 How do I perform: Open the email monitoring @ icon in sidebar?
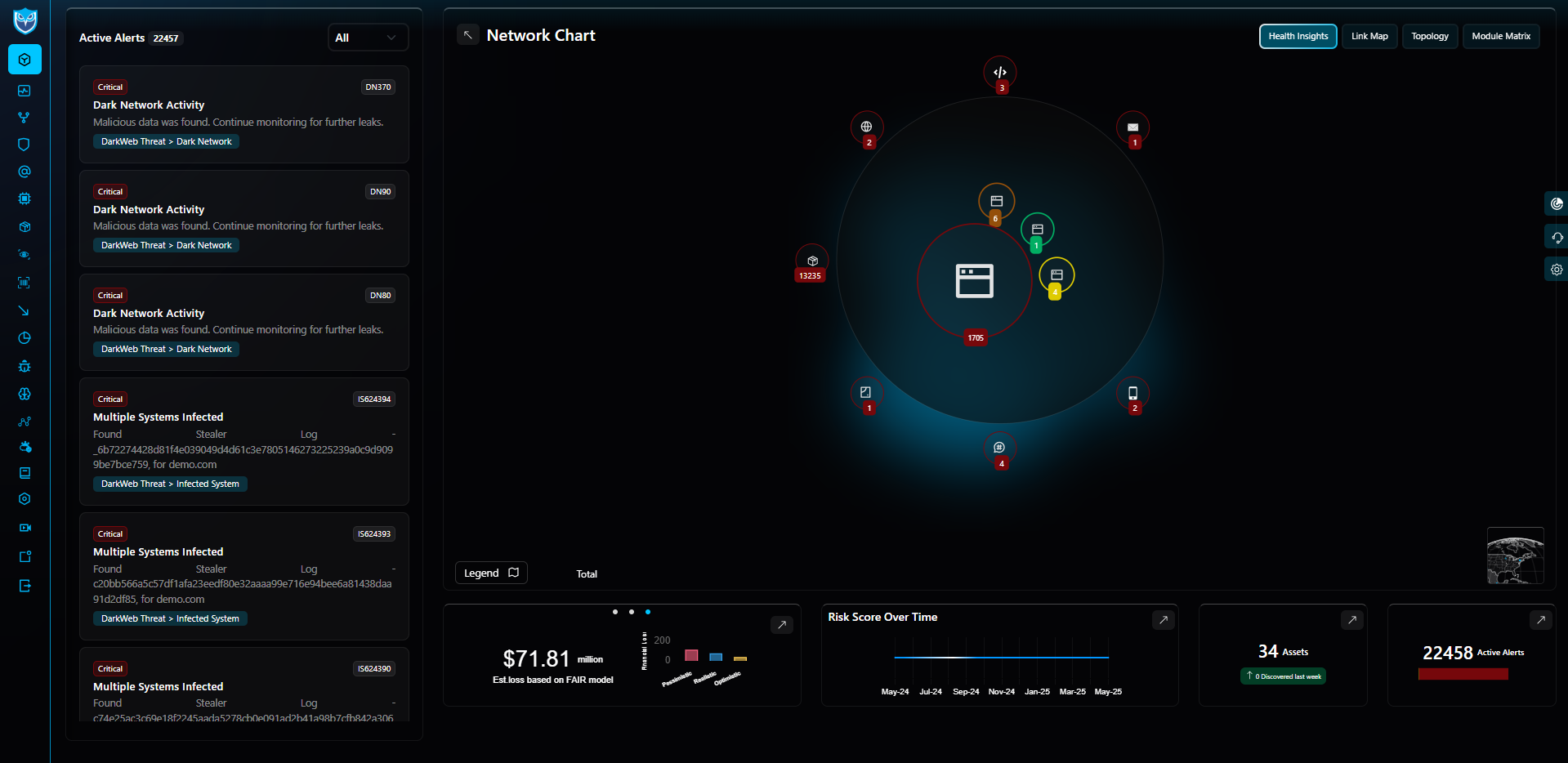pyautogui.click(x=25, y=172)
